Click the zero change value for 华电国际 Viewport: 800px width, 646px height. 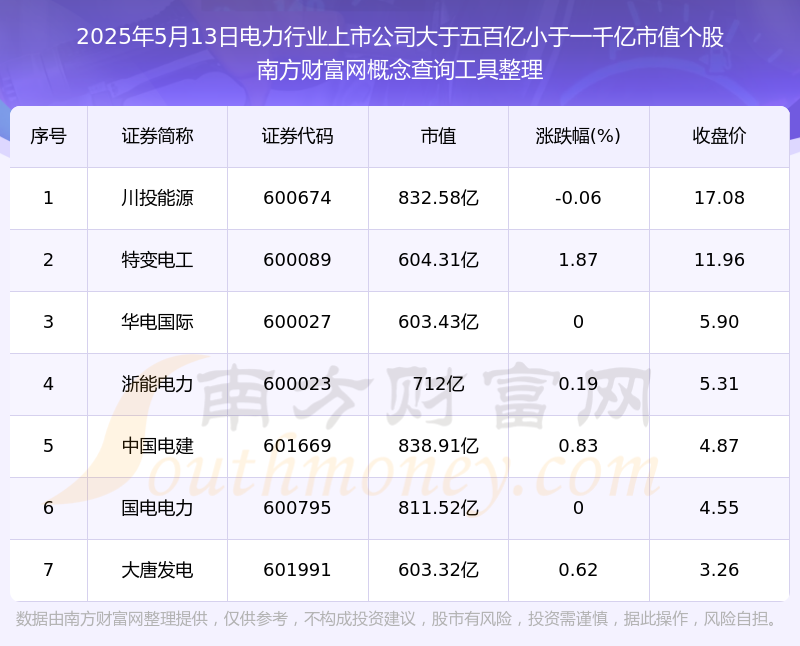click(x=578, y=322)
